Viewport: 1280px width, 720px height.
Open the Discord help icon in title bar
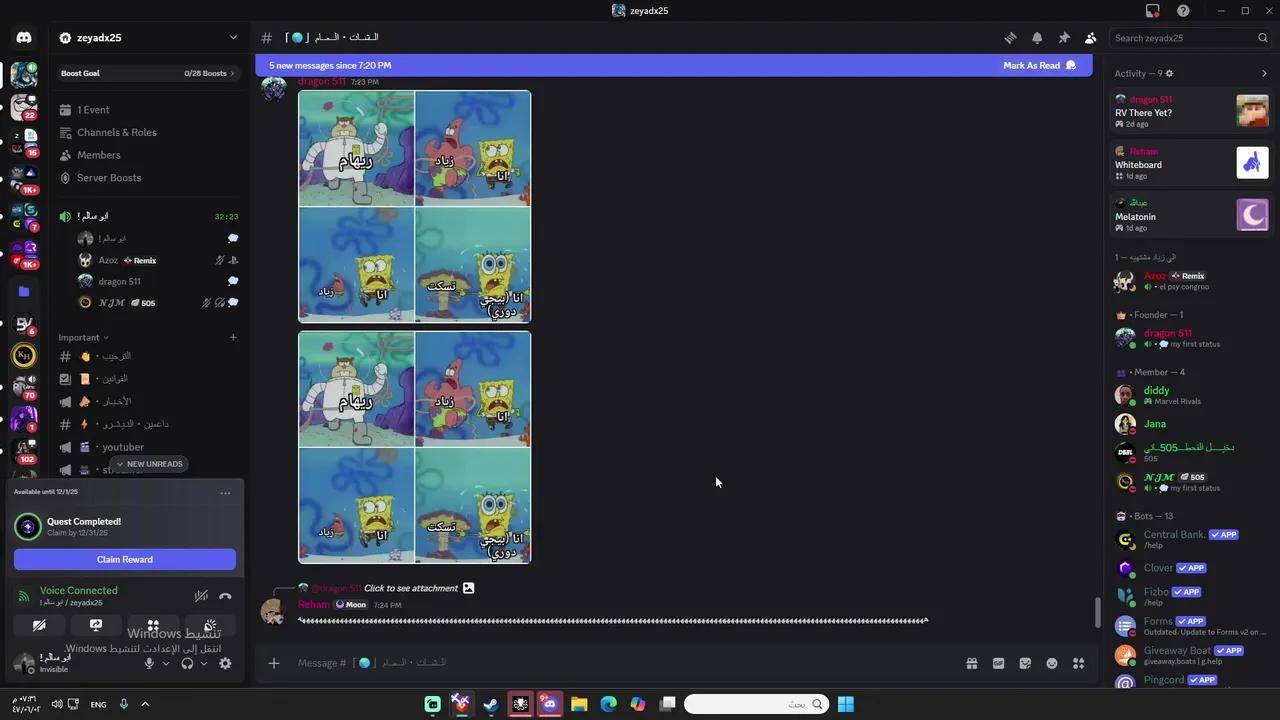[x=1183, y=11]
